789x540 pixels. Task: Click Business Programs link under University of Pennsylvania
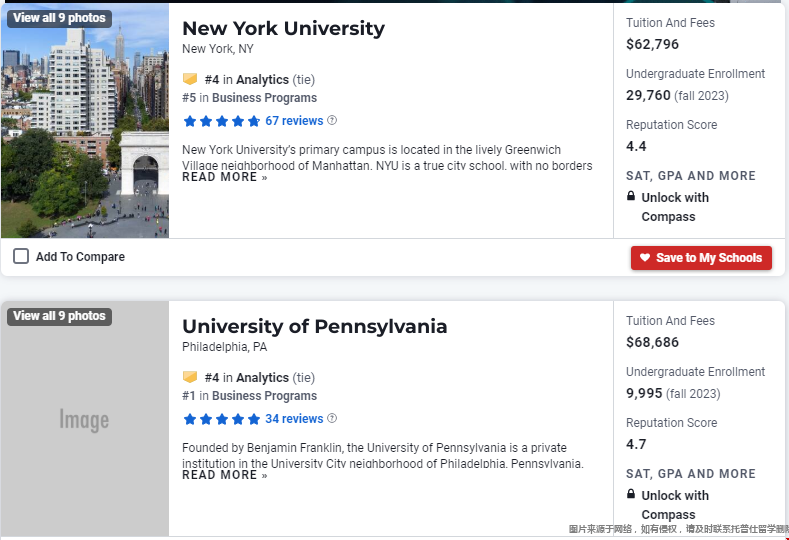(264, 396)
